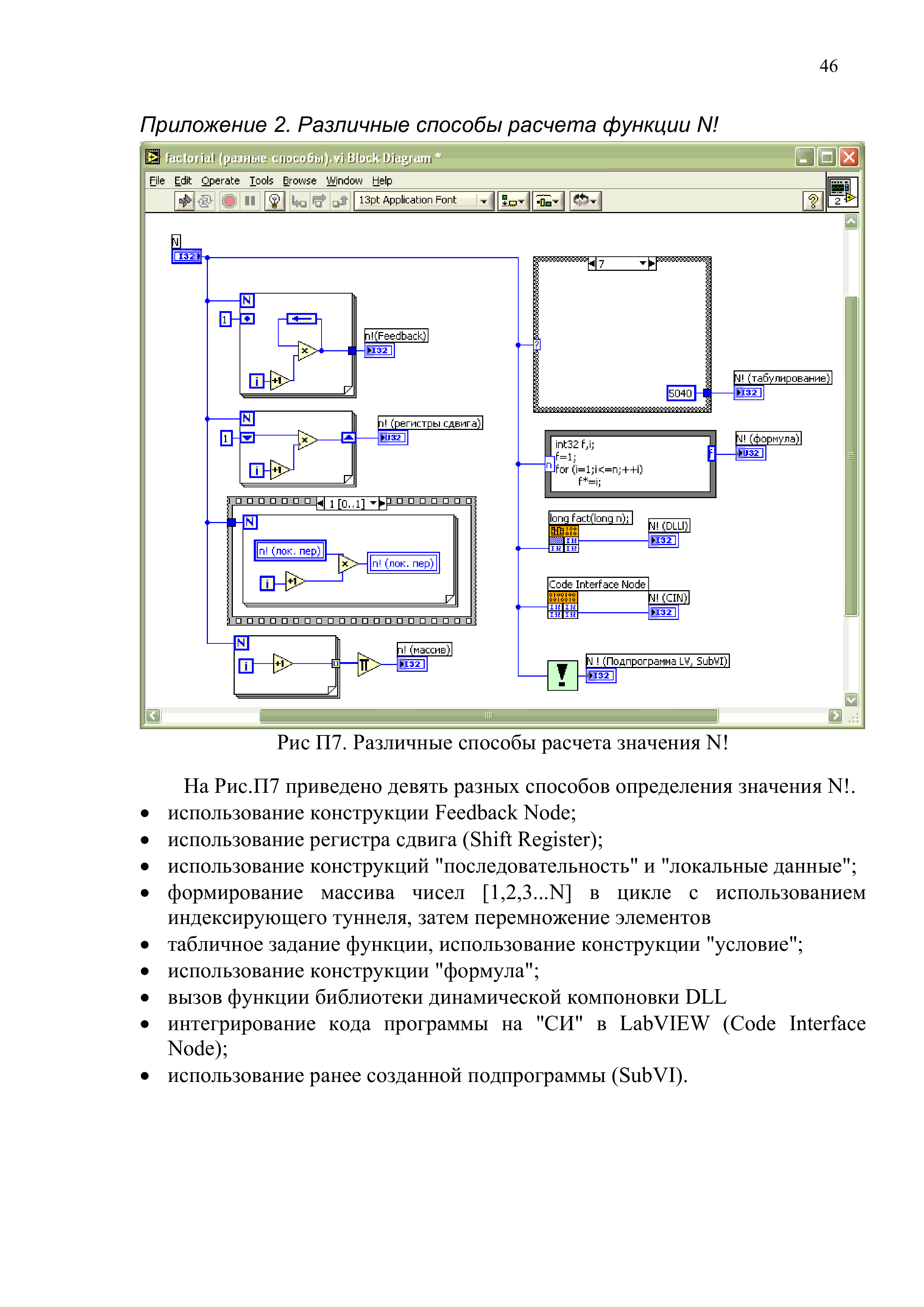
Task: Open the Distribute Objects dropdown
Action: point(548,201)
